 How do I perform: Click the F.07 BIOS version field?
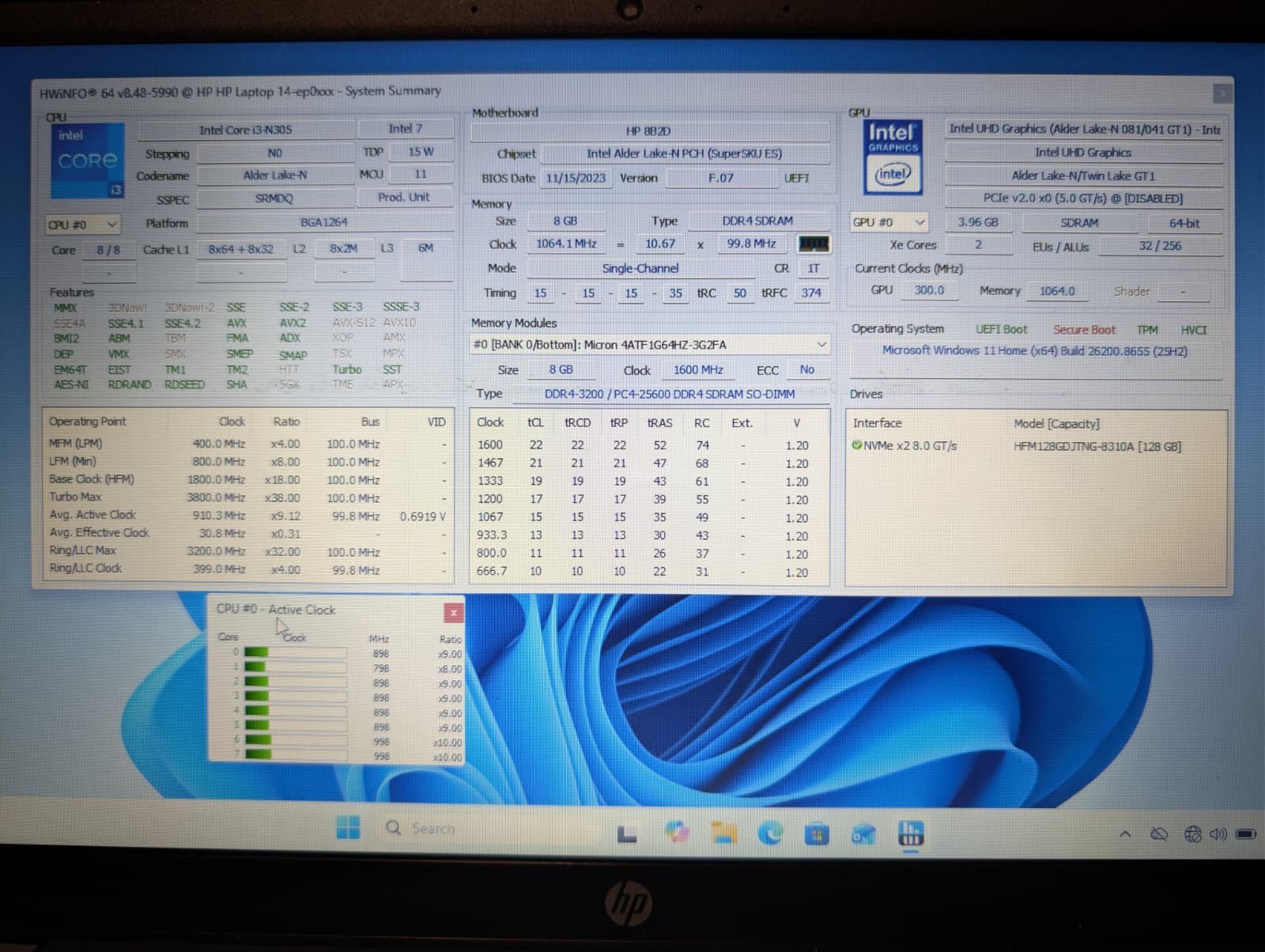(721, 178)
